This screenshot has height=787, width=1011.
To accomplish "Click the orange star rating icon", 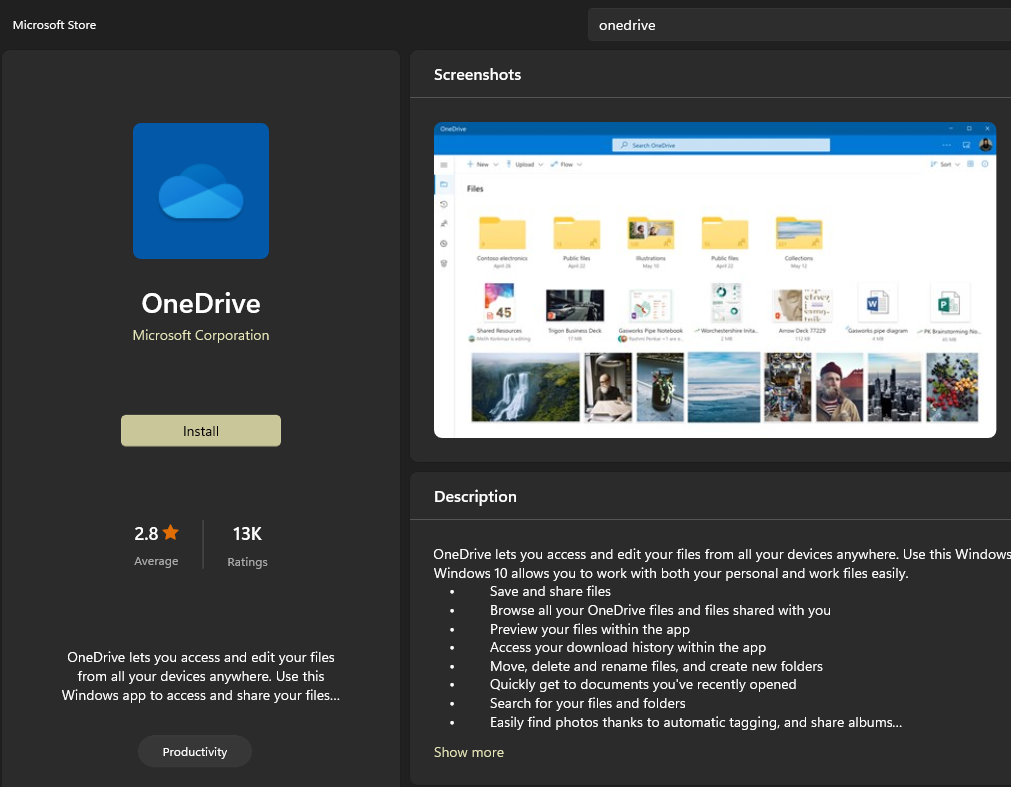I will click(x=170, y=532).
